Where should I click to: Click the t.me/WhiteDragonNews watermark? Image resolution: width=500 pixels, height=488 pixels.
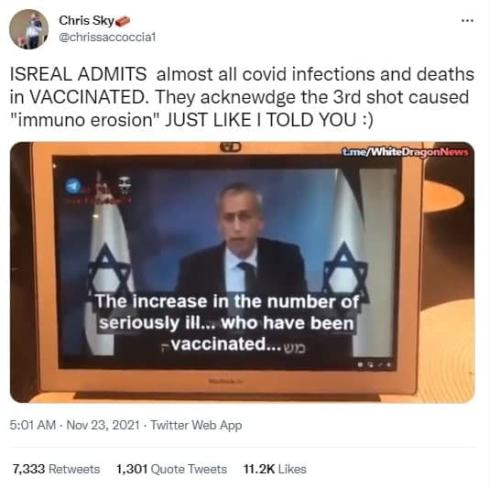(405, 152)
